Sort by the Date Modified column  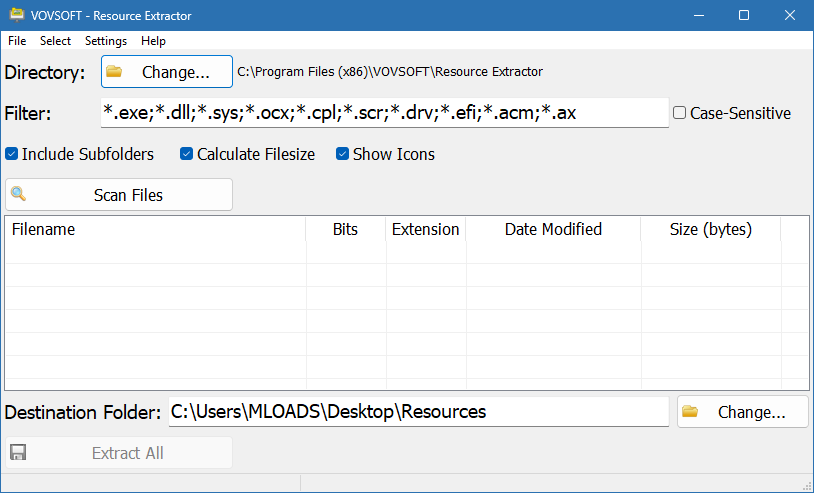coord(553,229)
